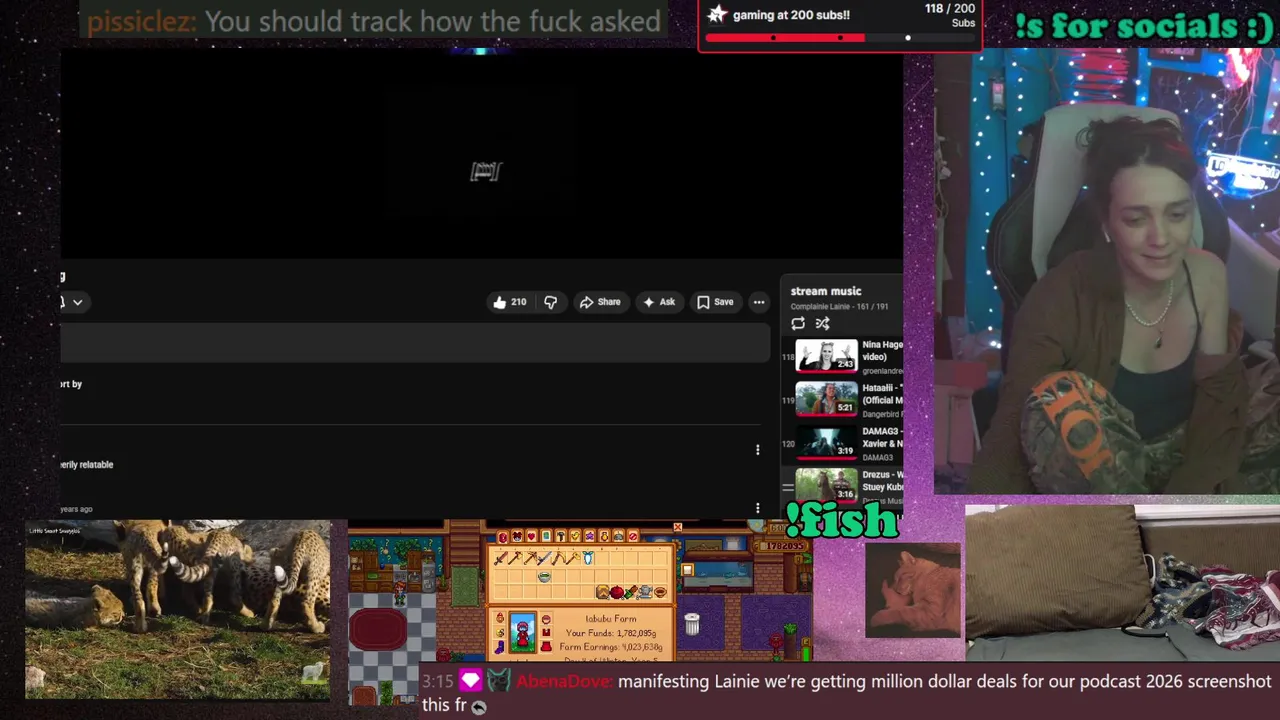Click the cheetah video overlay
The image size is (1280, 720).
click(178, 609)
